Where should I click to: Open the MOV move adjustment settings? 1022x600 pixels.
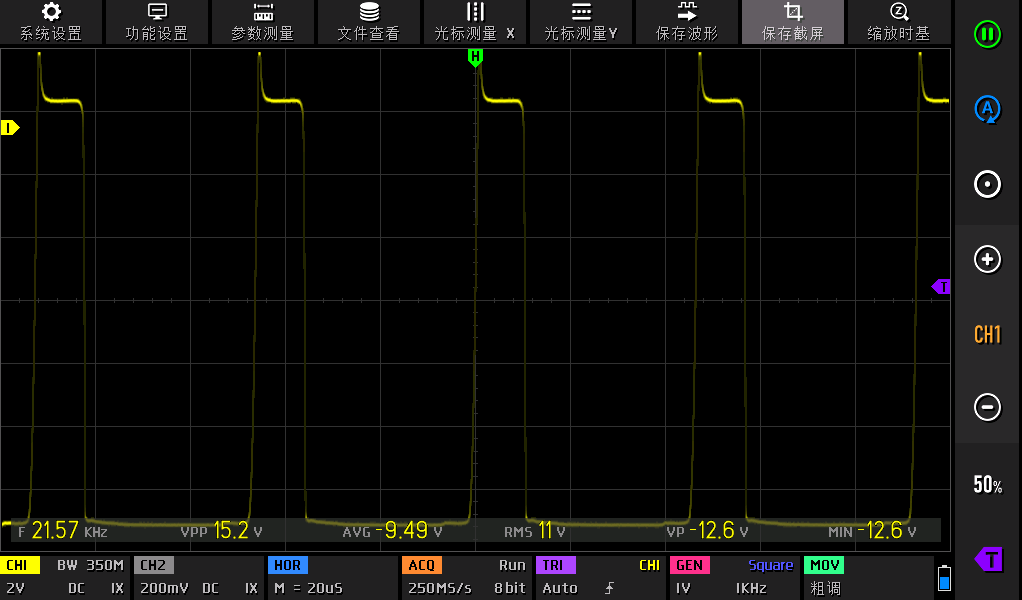click(x=824, y=565)
